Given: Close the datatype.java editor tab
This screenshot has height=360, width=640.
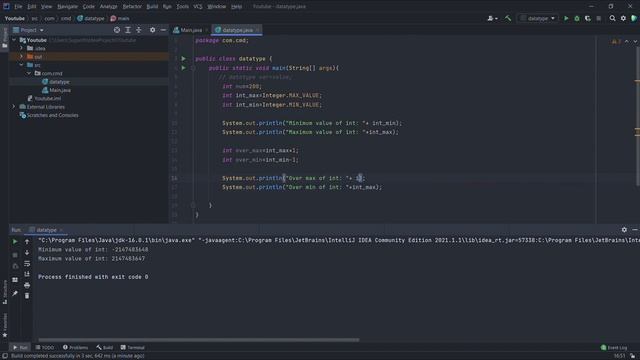Looking at the screenshot, I should click(257, 30).
